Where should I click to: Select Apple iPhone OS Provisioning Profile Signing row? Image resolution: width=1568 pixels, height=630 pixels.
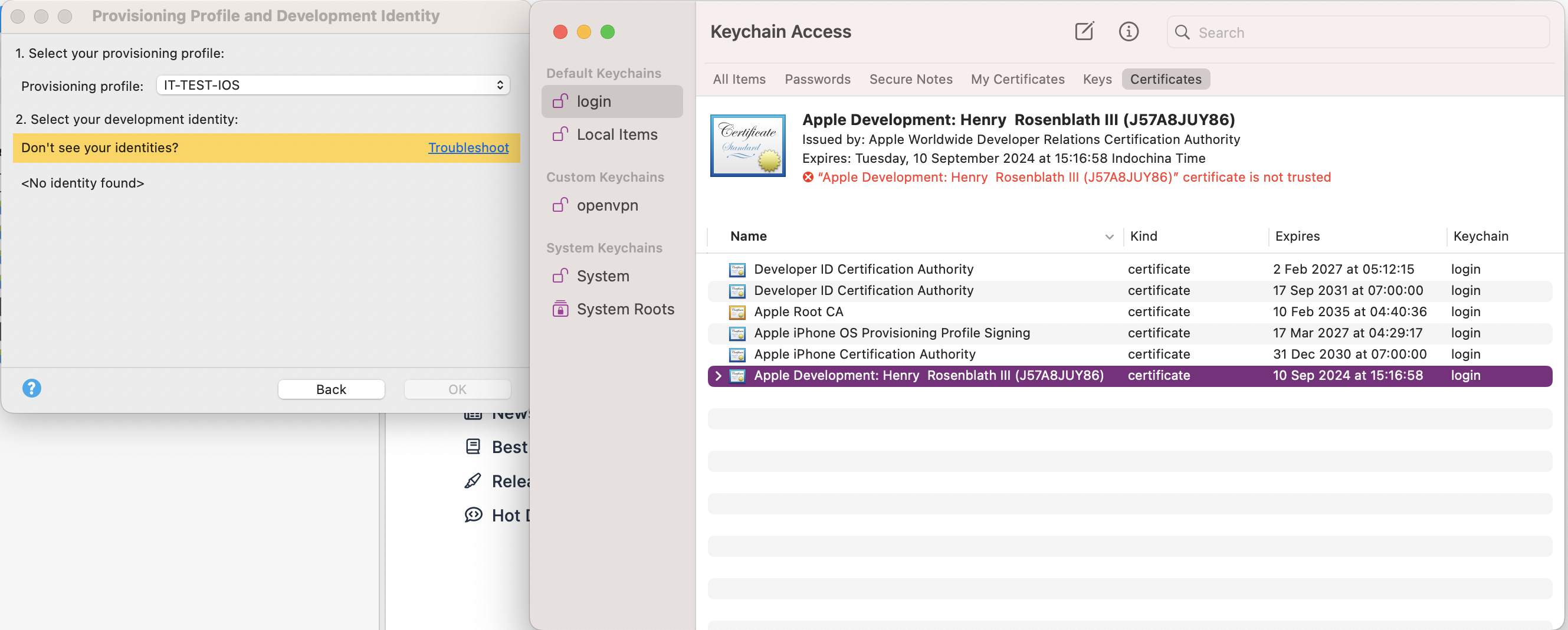point(891,333)
